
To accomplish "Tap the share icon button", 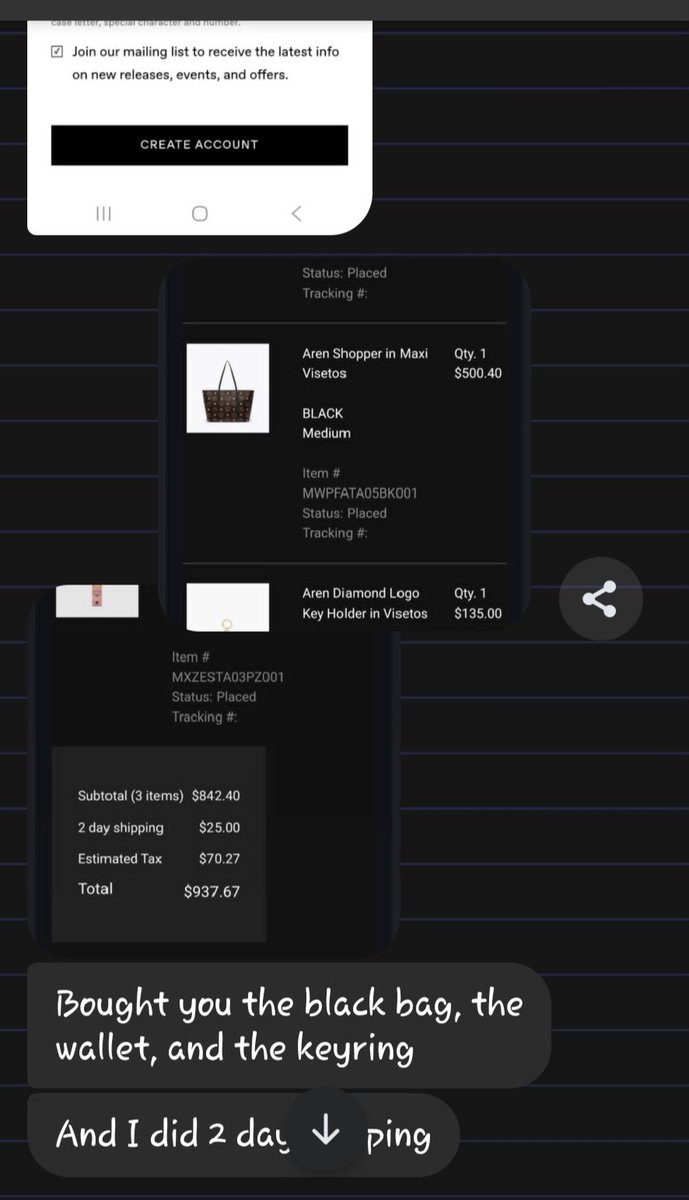I will (x=600, y=600).
